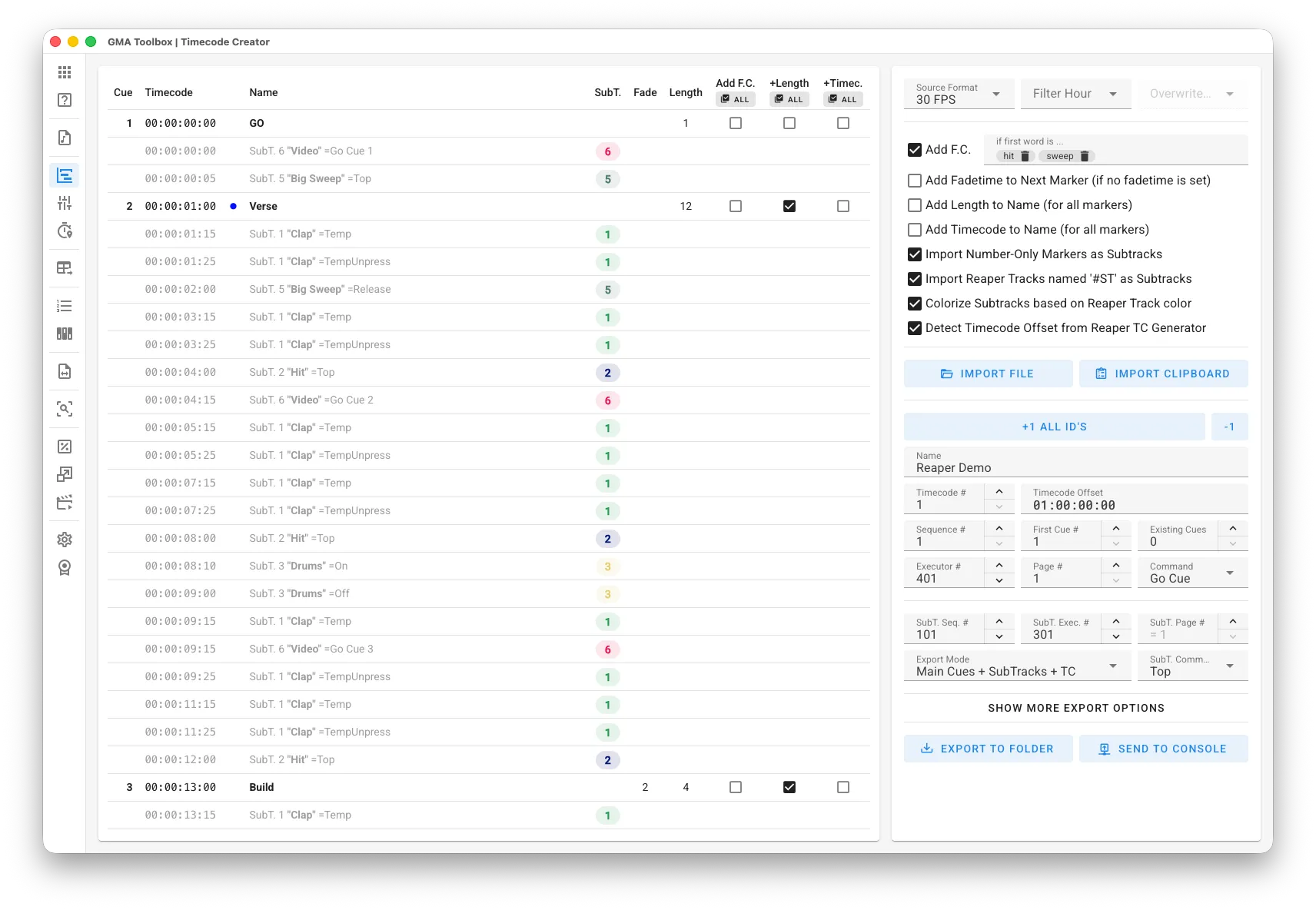Open the Command dropdown showing Go Cue
Screen dimensions: 1316x910
coord(1191,572)
